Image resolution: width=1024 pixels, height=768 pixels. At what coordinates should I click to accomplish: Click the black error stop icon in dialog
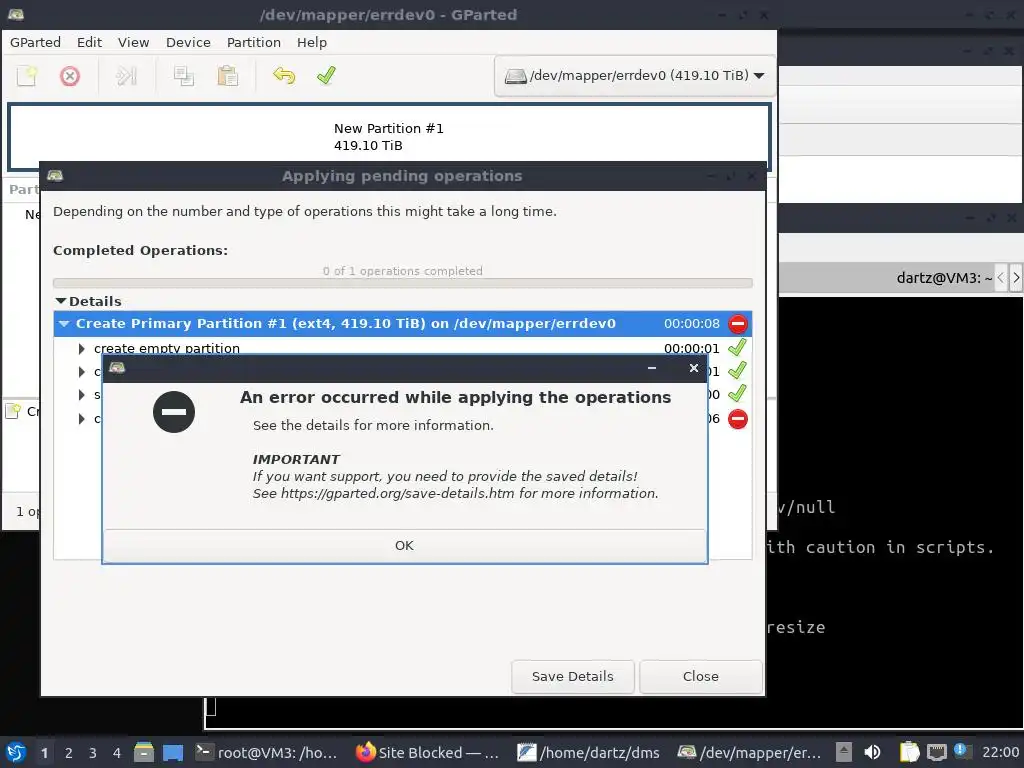[x=174, y=412]
